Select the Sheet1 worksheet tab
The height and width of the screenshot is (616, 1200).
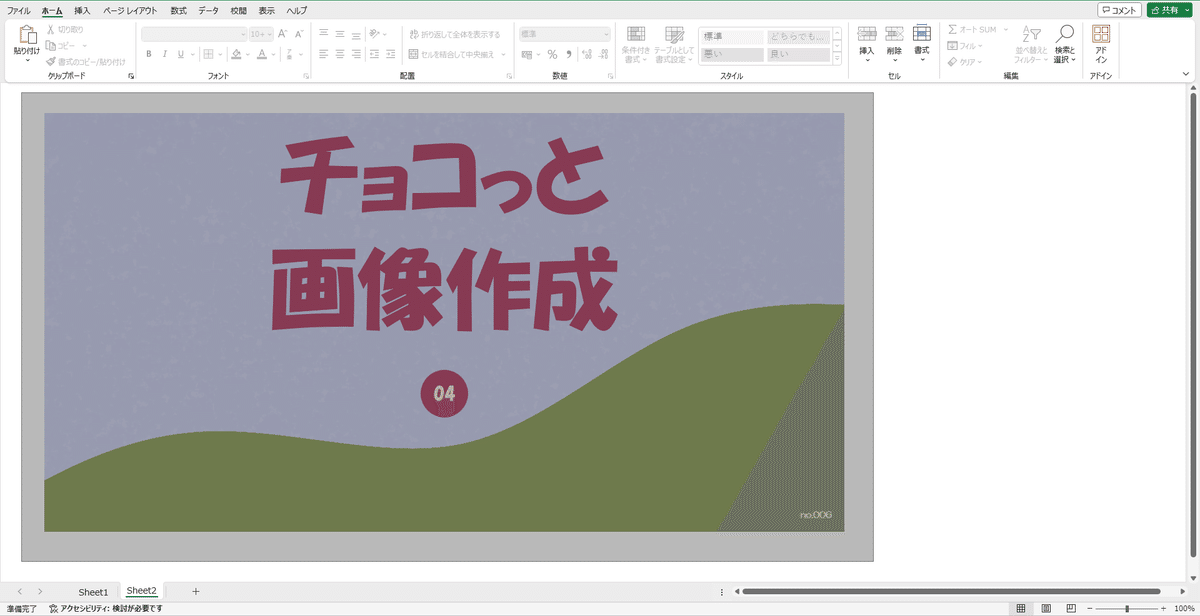point(93,592)
